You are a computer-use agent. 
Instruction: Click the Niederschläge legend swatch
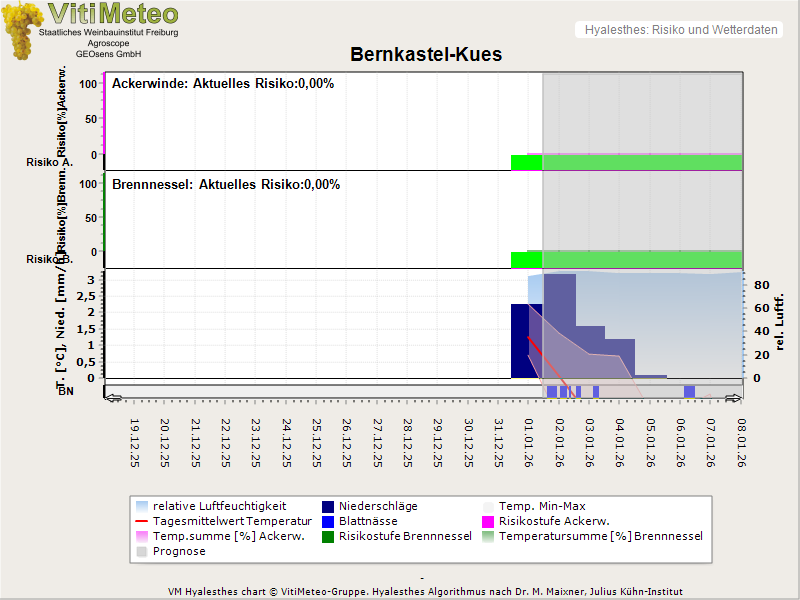329,506
